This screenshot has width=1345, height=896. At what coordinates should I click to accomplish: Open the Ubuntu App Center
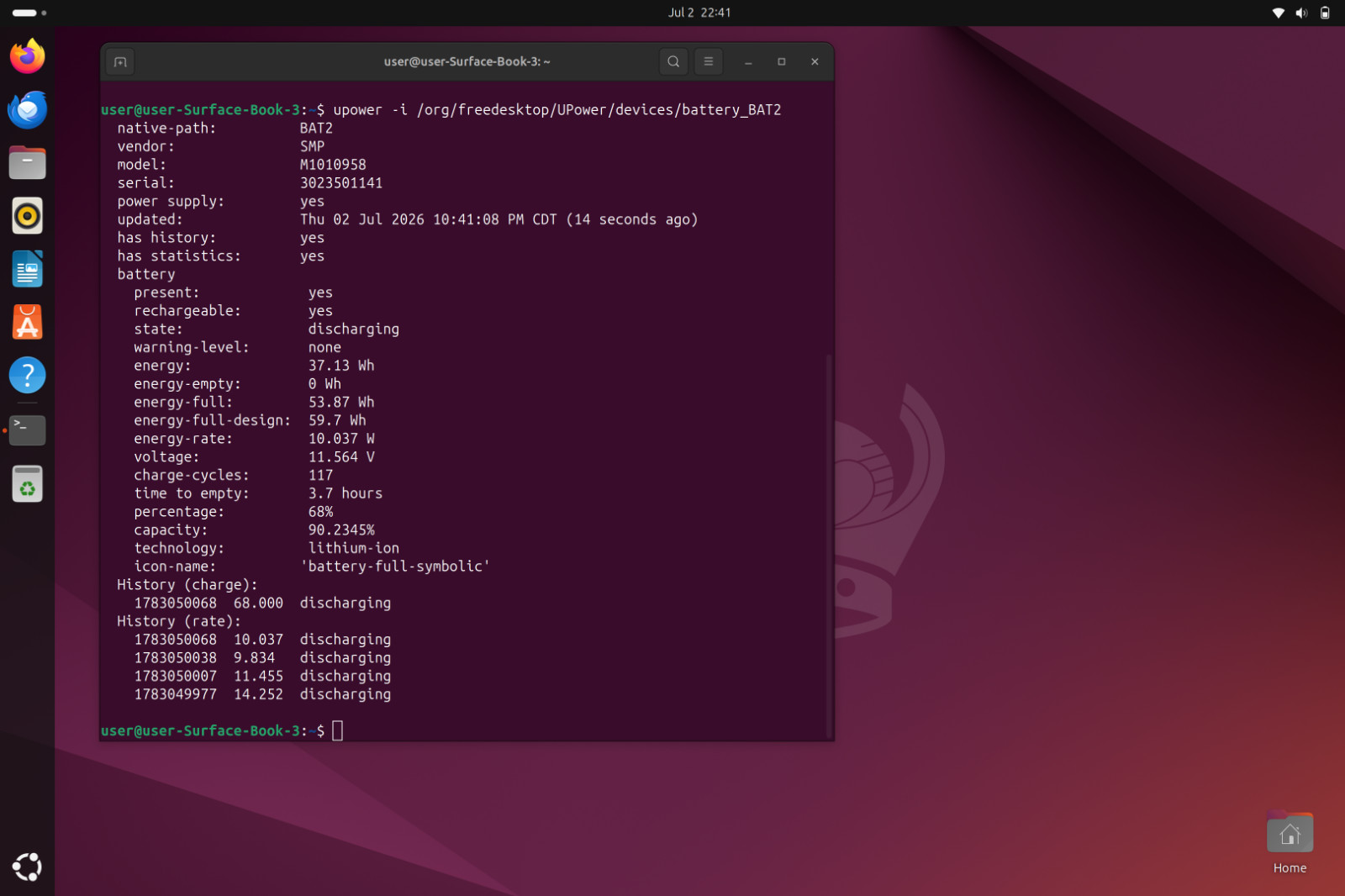coord(28,322)
